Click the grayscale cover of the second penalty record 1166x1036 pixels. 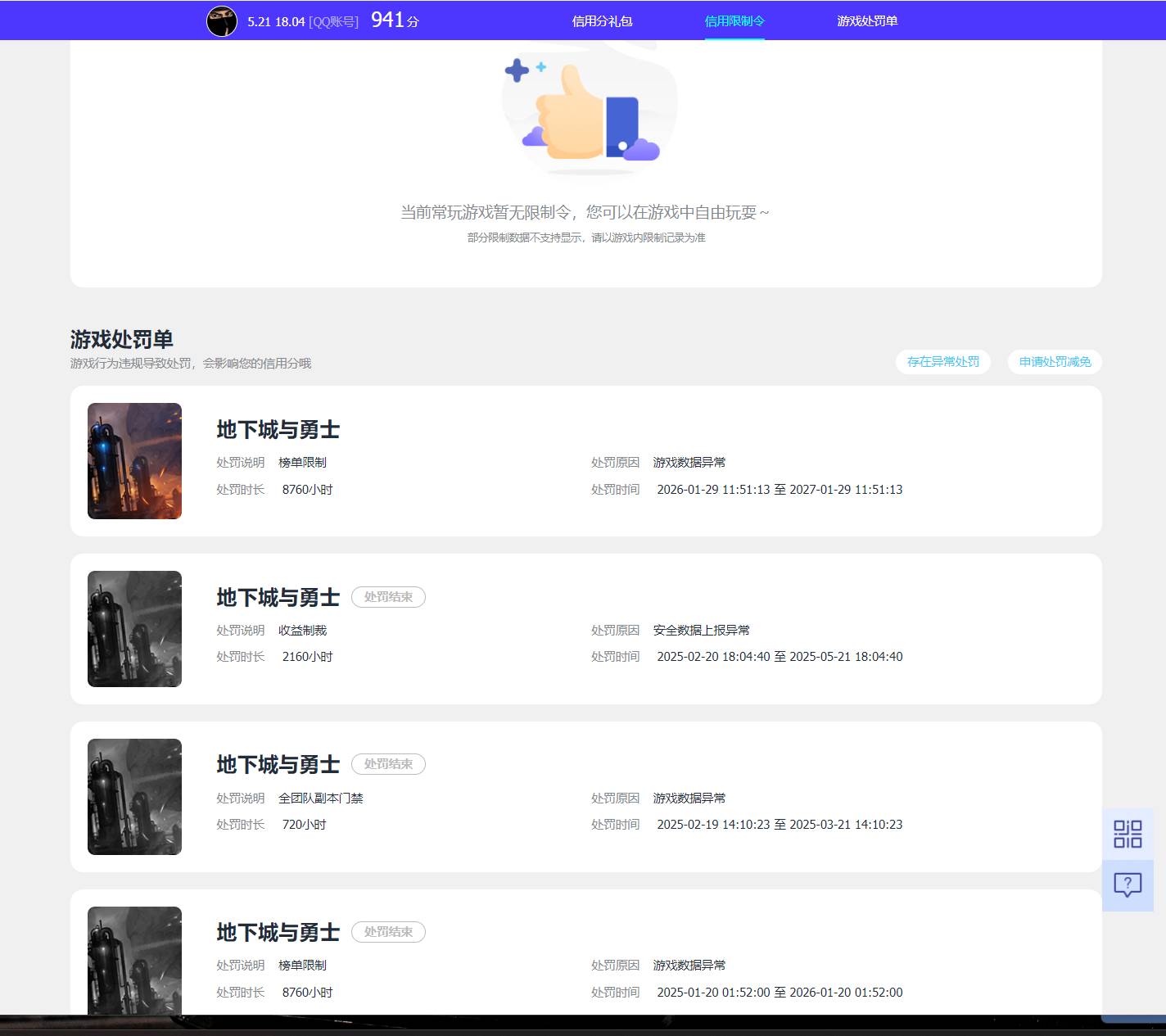click(x=134, y=629)
